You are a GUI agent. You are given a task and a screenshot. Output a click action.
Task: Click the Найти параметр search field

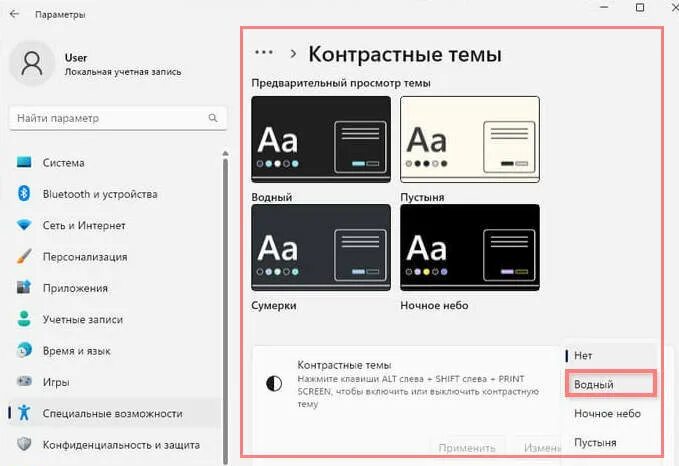coord(118,118)
